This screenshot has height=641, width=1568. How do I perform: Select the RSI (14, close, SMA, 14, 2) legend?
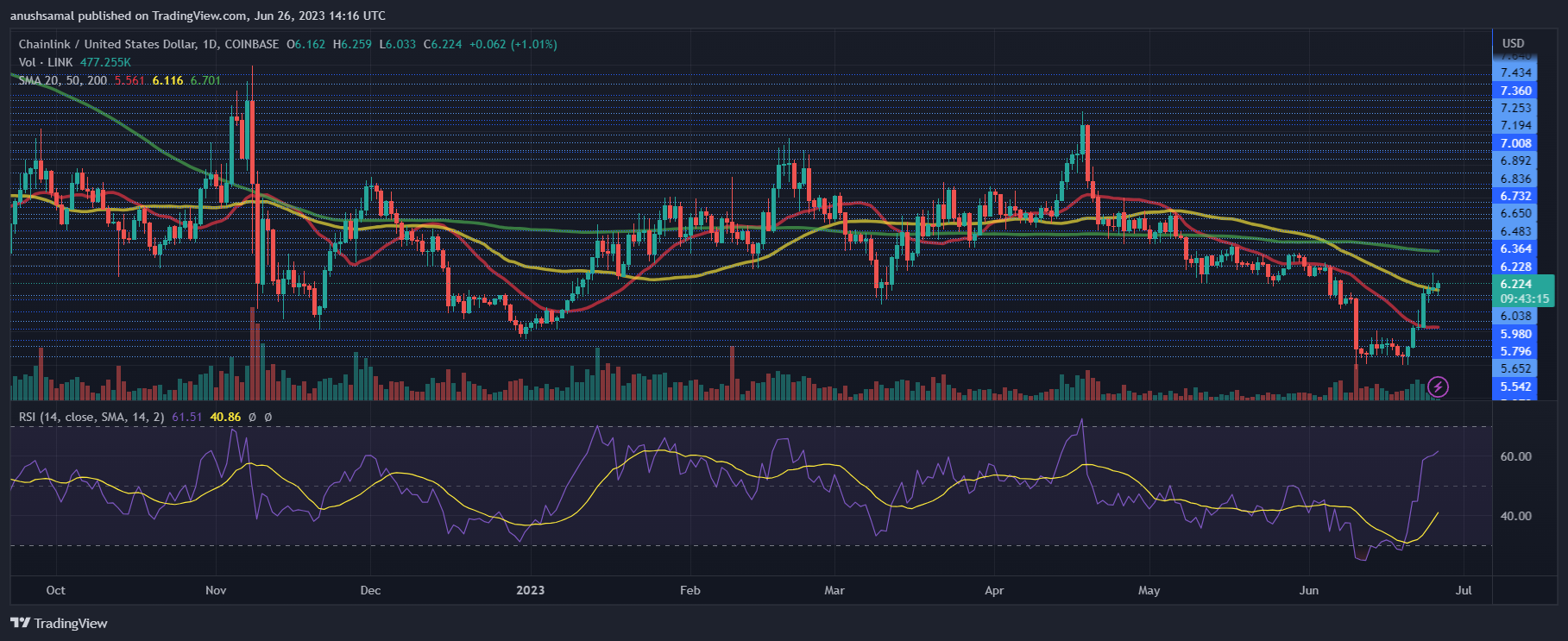[x=91, y=417]
